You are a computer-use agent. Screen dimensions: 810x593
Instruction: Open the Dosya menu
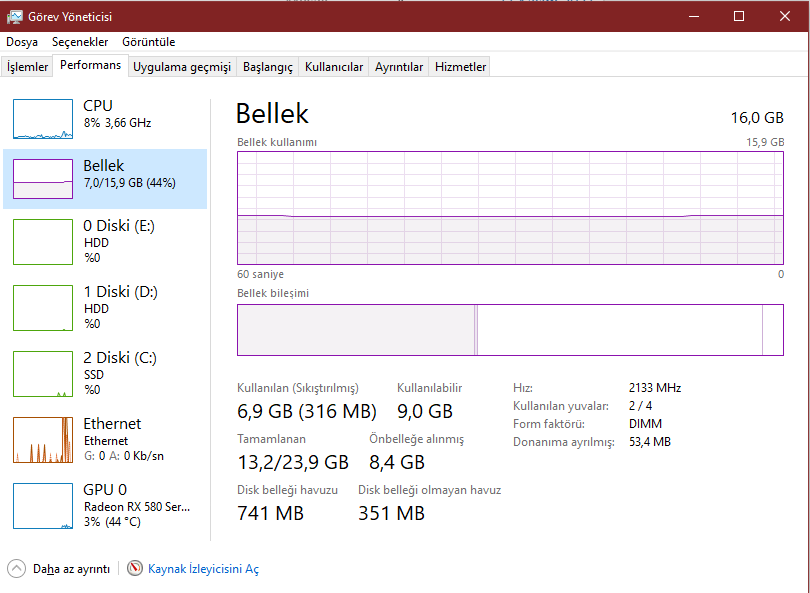pyautogui.click(x=22, y=42)
